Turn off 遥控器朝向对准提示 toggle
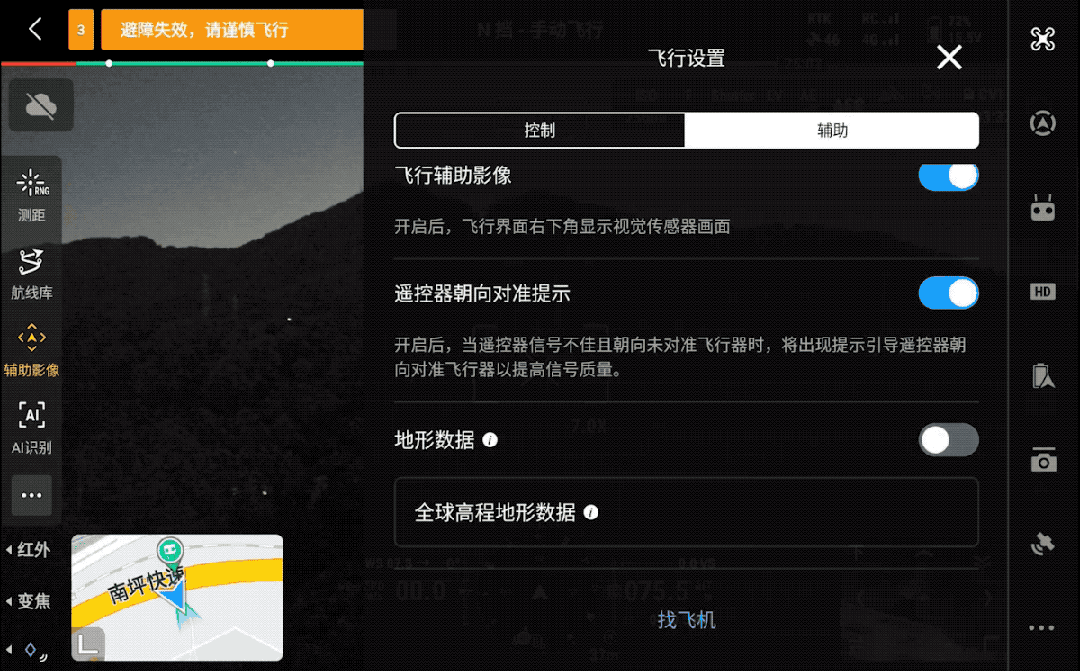Image resolution: width=1080 pixels, height=671 pixels. (948, 293)
